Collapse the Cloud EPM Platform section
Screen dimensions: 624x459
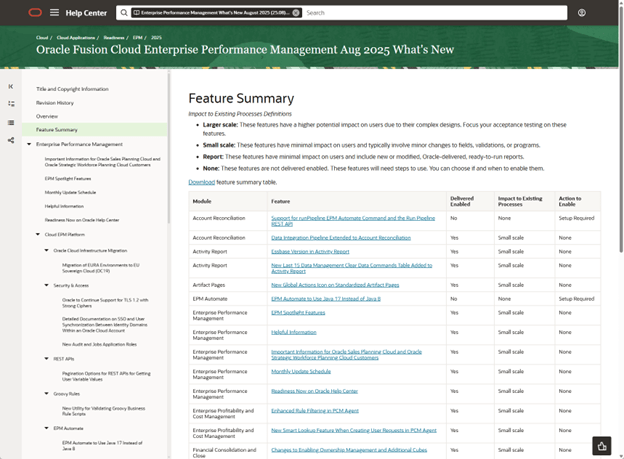click(x=38, y=234)
